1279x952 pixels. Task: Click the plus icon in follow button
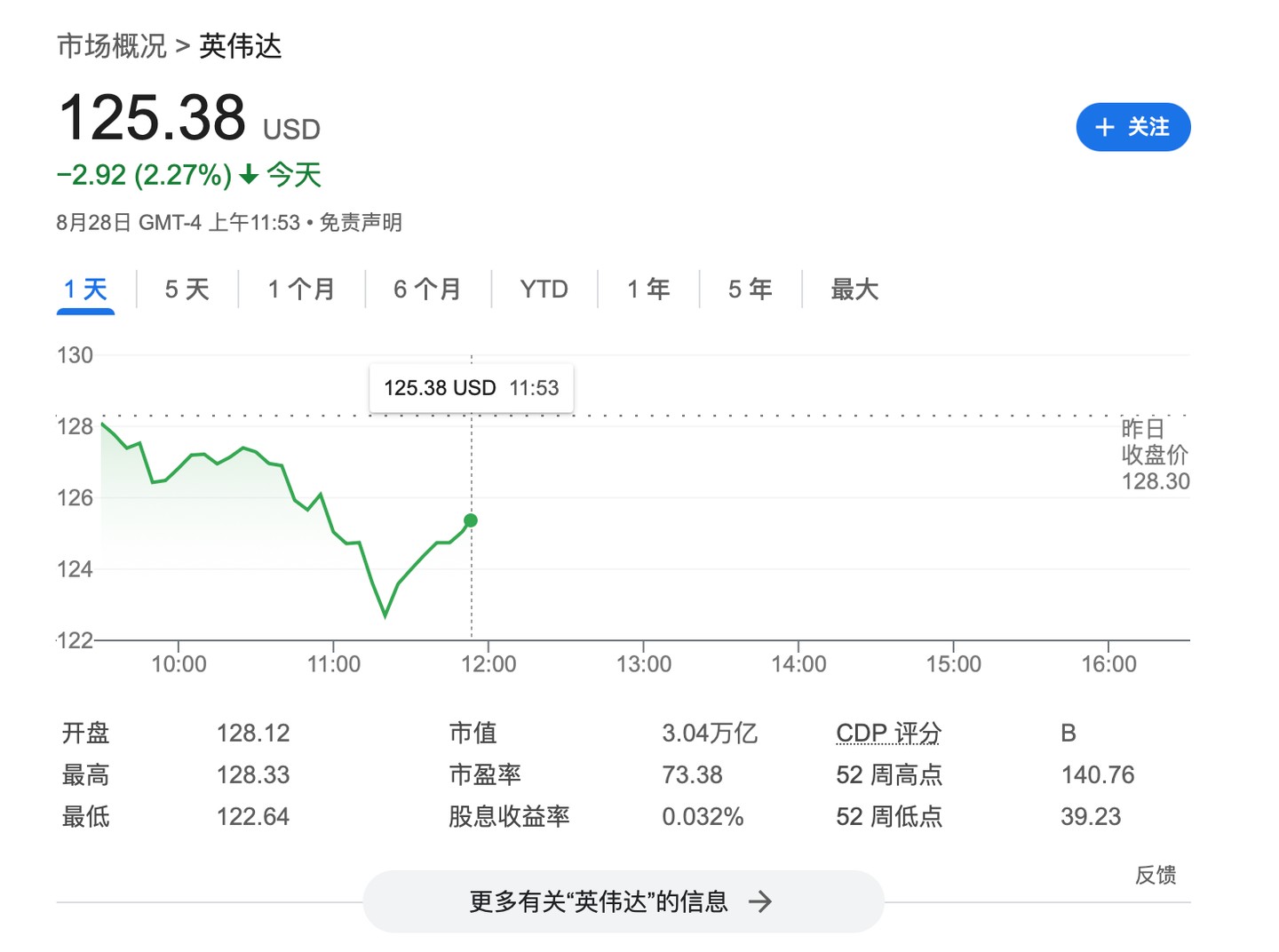[x=1104, y=127]
